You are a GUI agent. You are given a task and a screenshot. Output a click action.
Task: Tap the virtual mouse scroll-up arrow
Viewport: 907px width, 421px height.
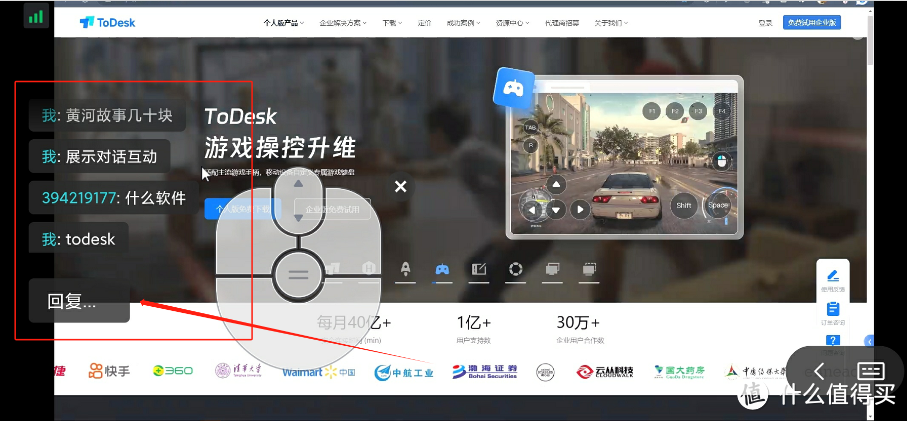[298, 184]
